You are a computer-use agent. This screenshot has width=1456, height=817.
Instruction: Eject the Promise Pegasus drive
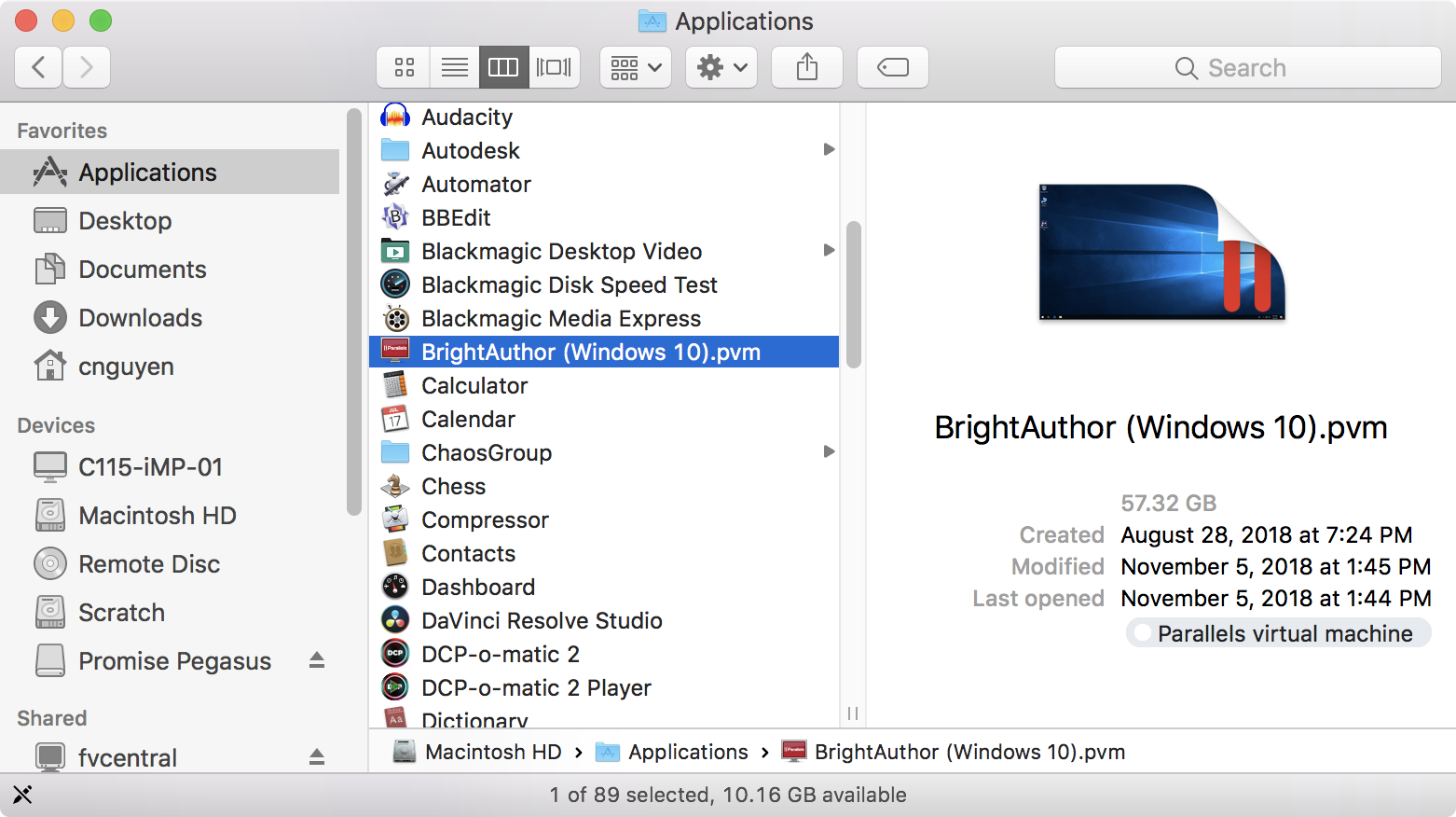point(317,660)
